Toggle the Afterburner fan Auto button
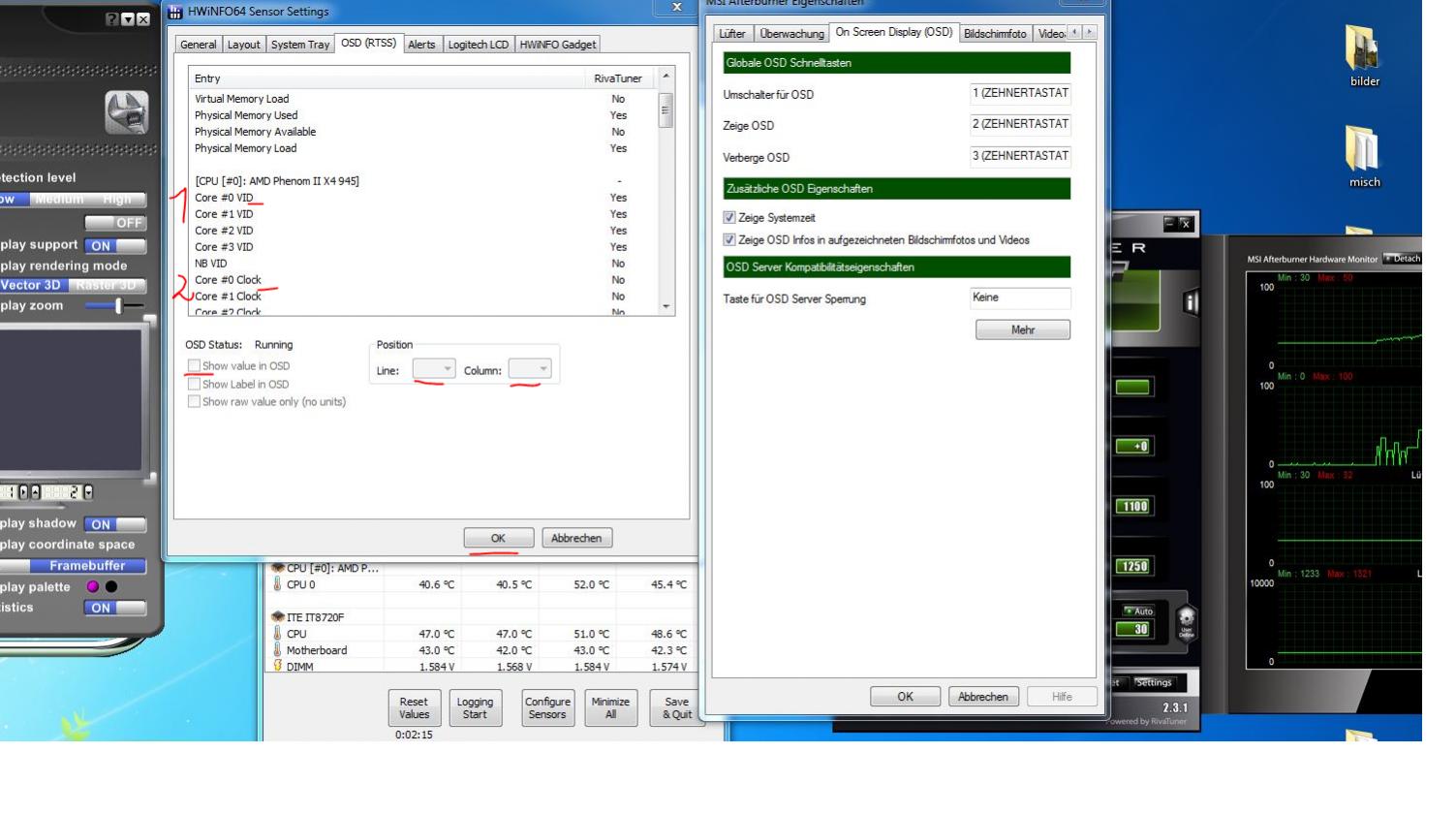The image size is (1456, 814). click(x=1138, y=610)
